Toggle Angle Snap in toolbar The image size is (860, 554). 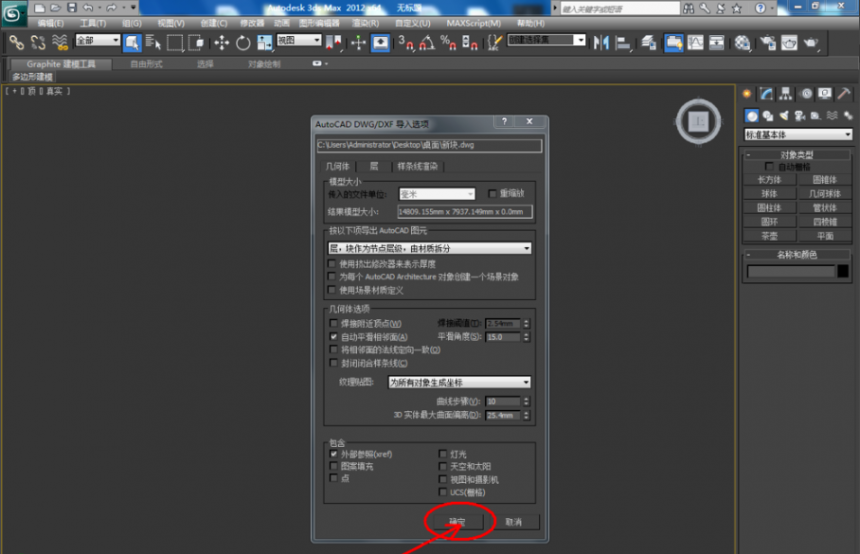coord(427,42)
